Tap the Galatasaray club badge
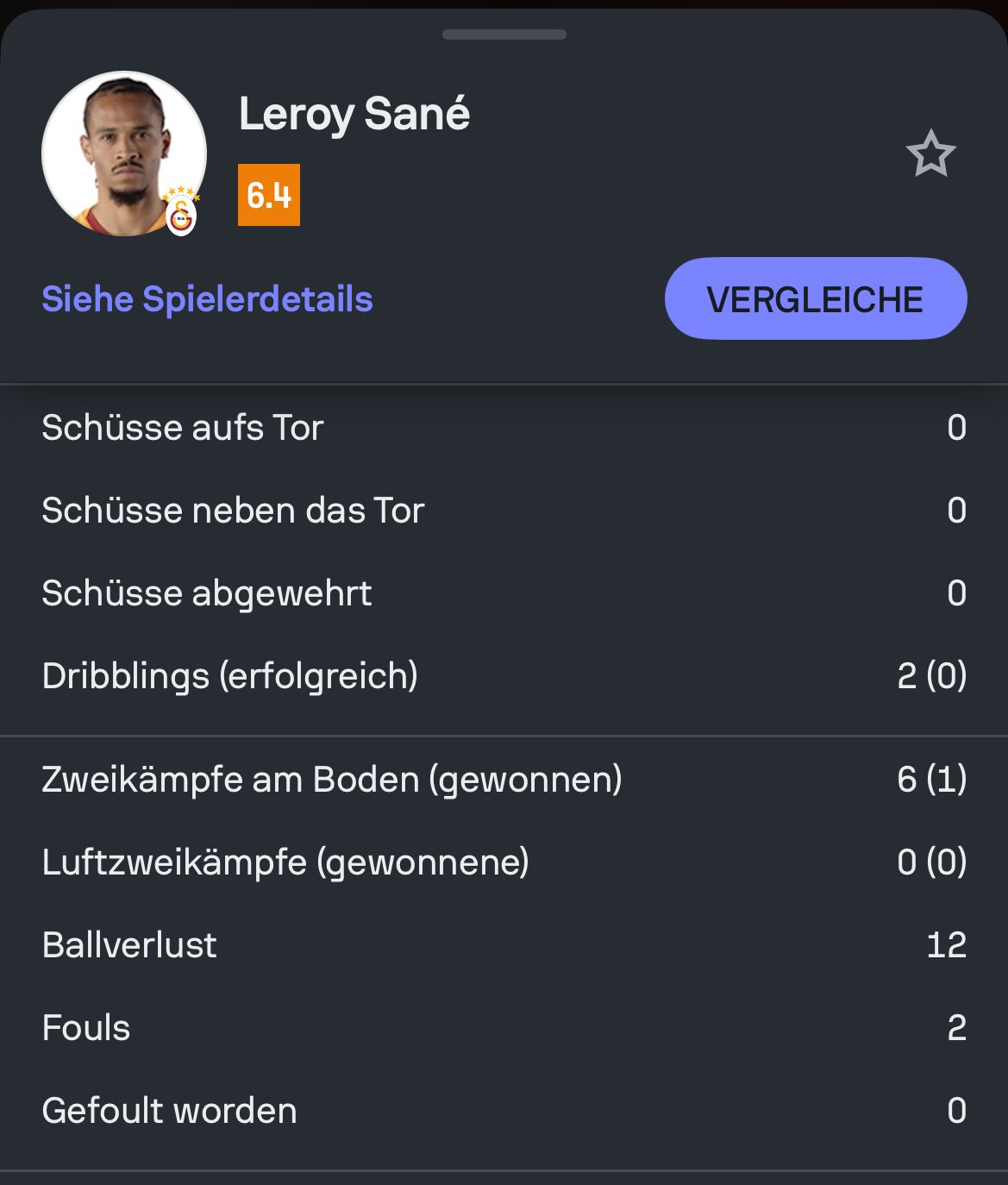The image size is (1008, 1185). (x=181, y=216)
